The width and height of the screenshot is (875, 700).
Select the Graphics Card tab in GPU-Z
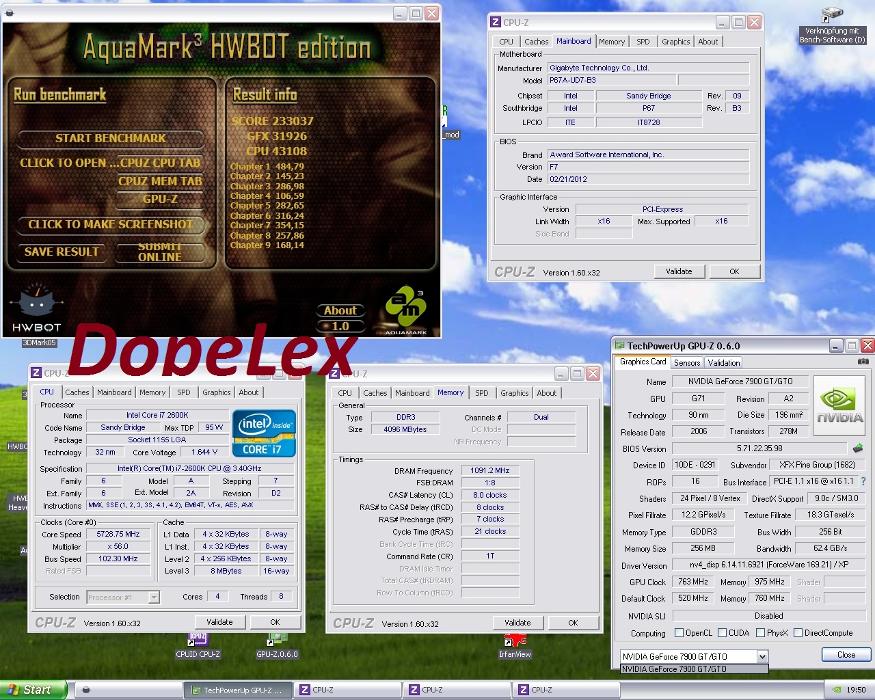click(x=643, y=362)
